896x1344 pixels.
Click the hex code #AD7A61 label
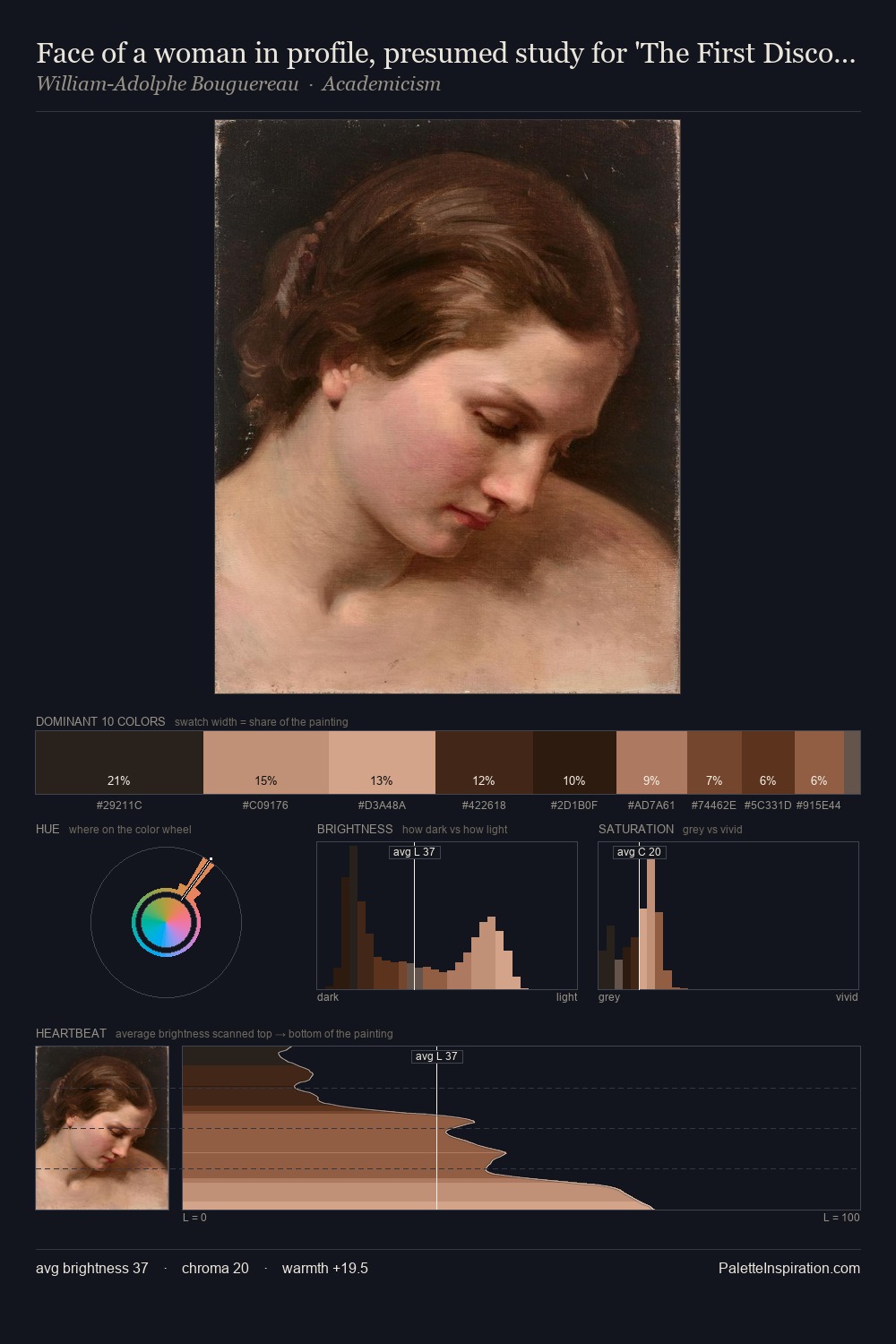click(651, 806)
